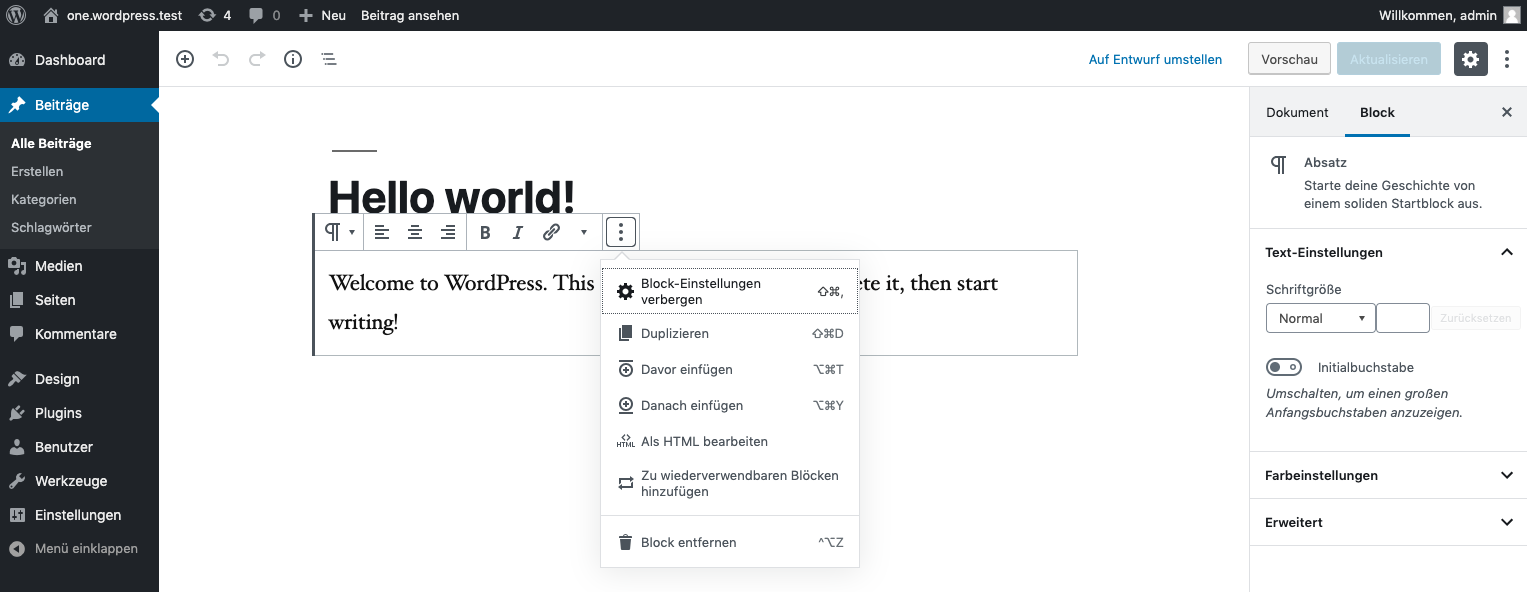Viewport: 1527px width, 592px height.
Task: Select Block-Einstellungen verbergen
Action: pyautogui.click(x=730, y=291)
